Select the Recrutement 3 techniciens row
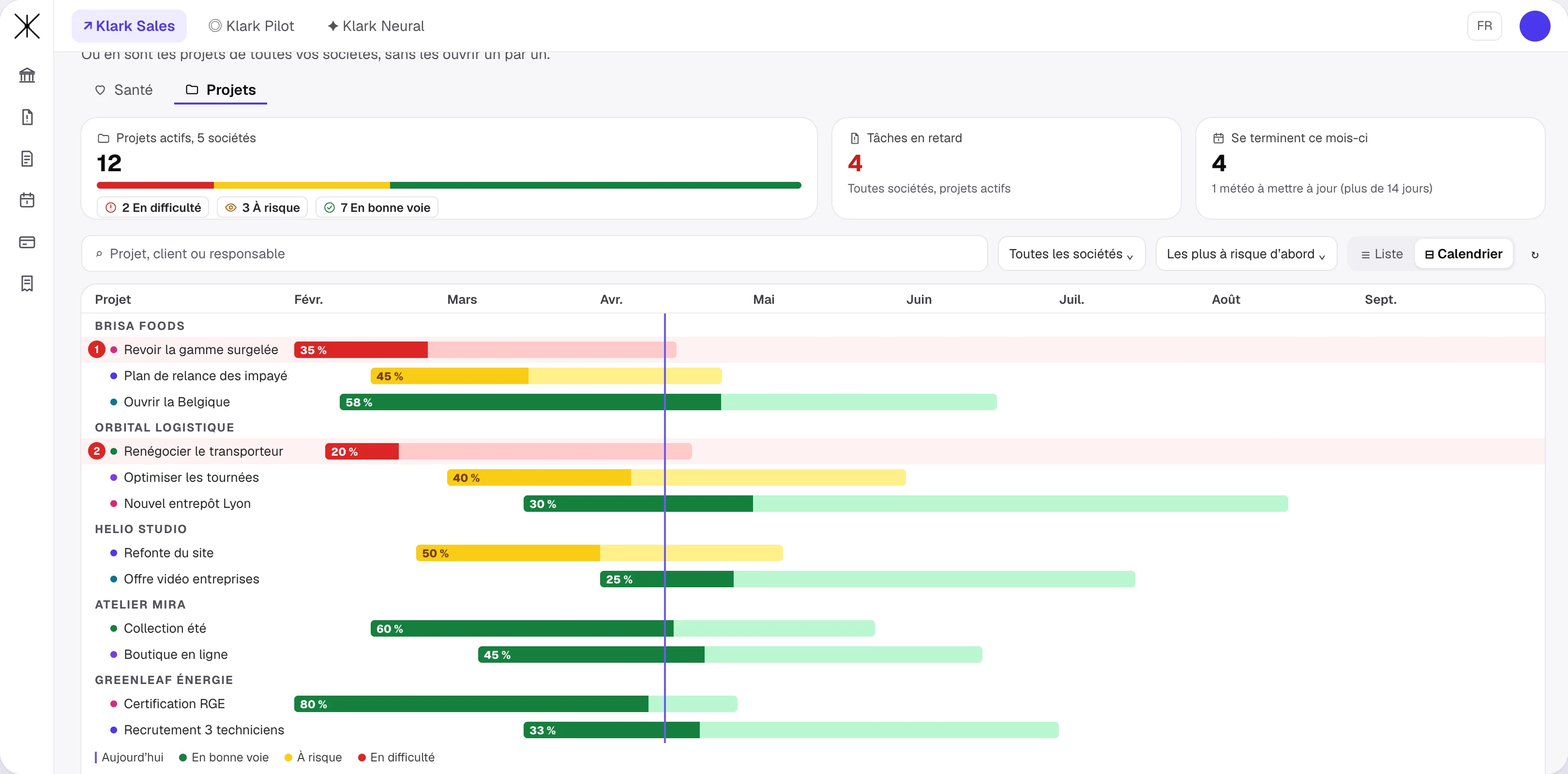Viewport: 1568px width, 774px height. (813, 730)
